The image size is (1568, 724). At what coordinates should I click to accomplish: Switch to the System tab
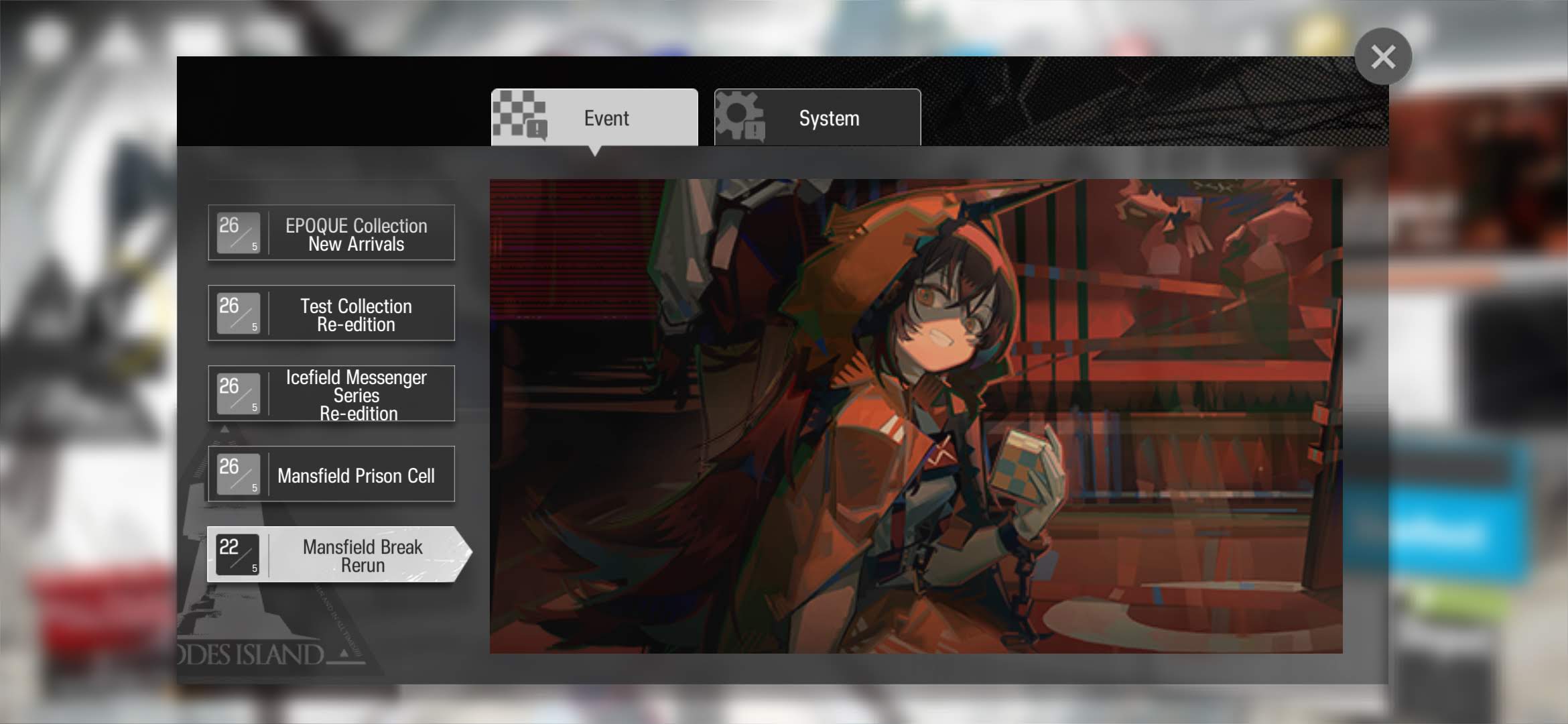coord(828,119)
